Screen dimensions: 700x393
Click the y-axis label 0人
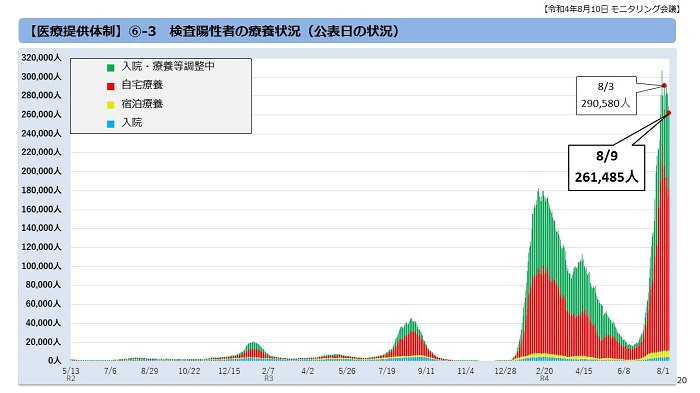click(x=54, y=360)
